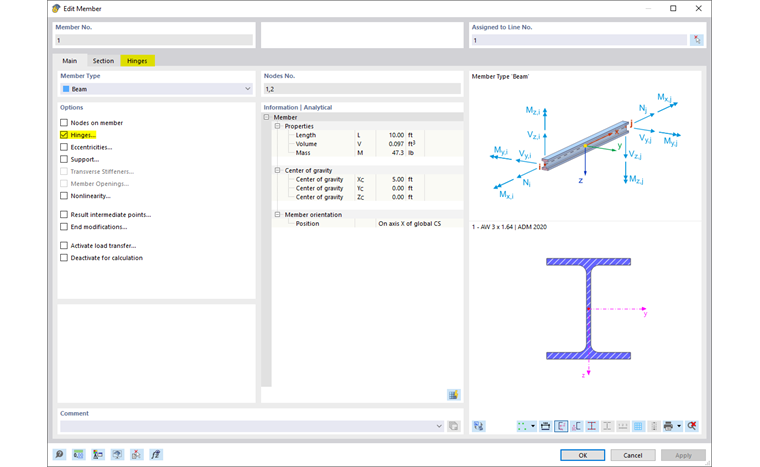
Task: Click the Cancel button
Action: [x=633, y=455]
